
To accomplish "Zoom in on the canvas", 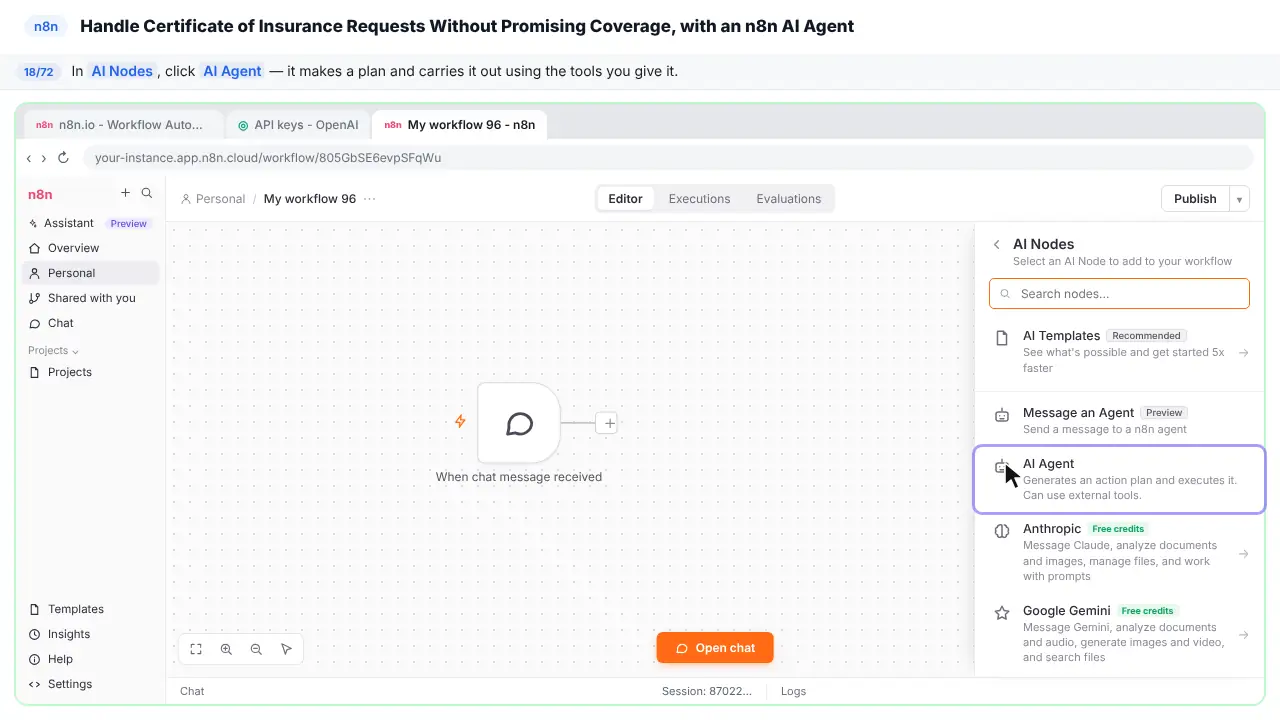I will click(x=226, y=649).
